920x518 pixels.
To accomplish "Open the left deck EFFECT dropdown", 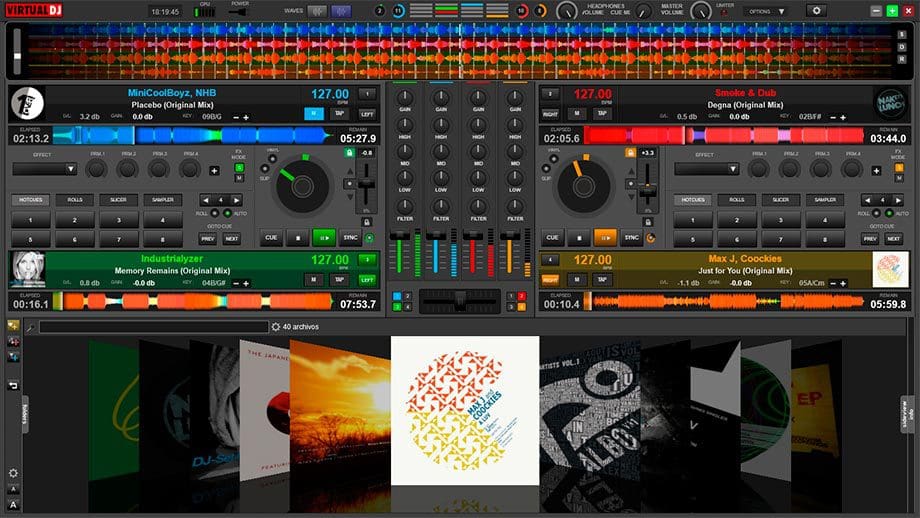I will (x=45, y=169).
